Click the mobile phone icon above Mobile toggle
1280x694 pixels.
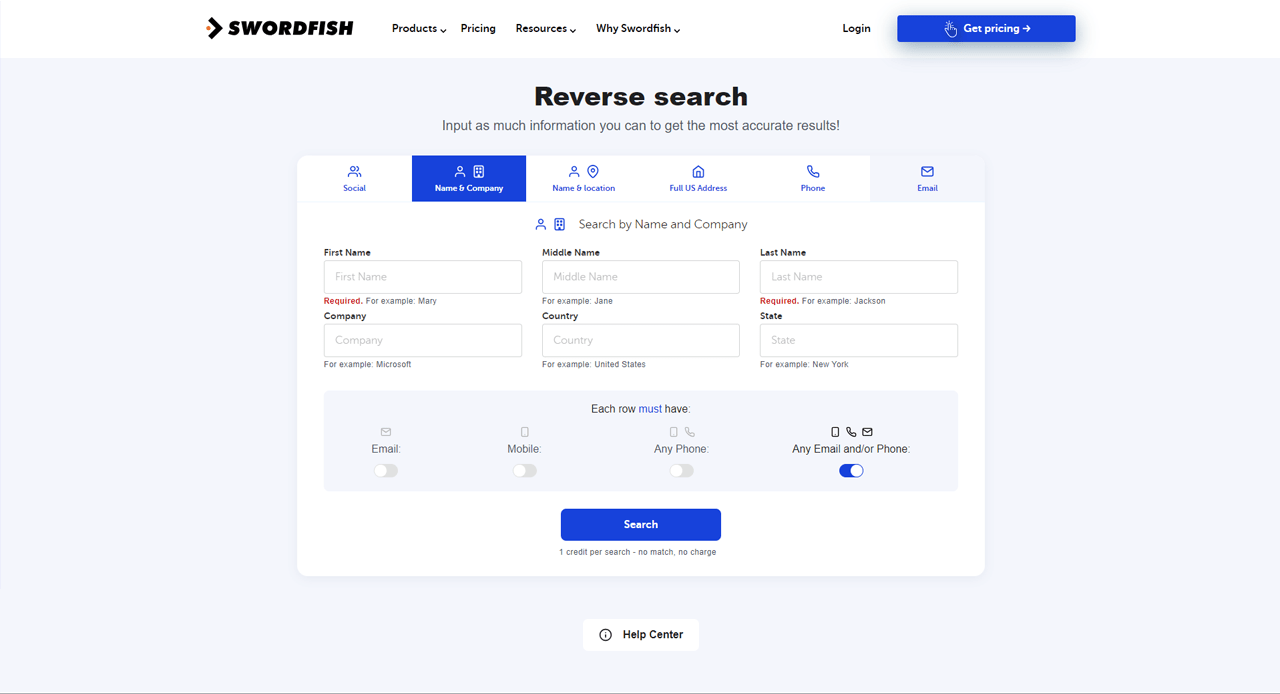524,431
